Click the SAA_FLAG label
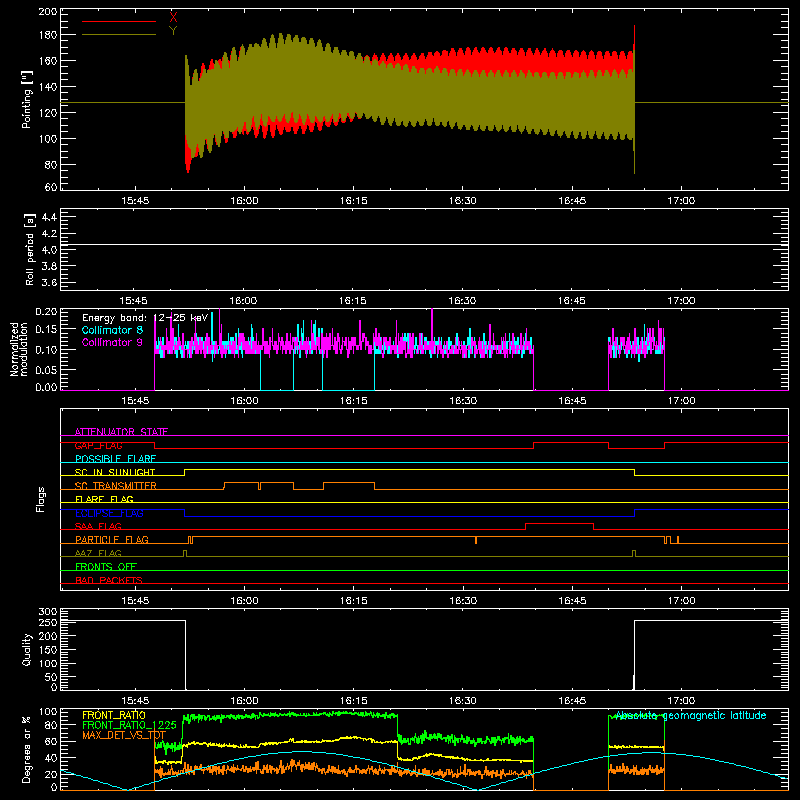 tap(98, 526)
